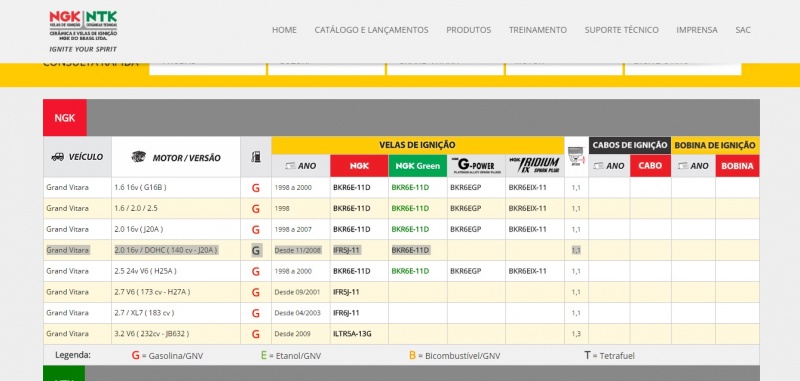The height and width of the screenshot is (381, 800).
Task: Click the G fuel icon in 1.6 / 2.0 / 2.5 row
Action: [256, 209]
